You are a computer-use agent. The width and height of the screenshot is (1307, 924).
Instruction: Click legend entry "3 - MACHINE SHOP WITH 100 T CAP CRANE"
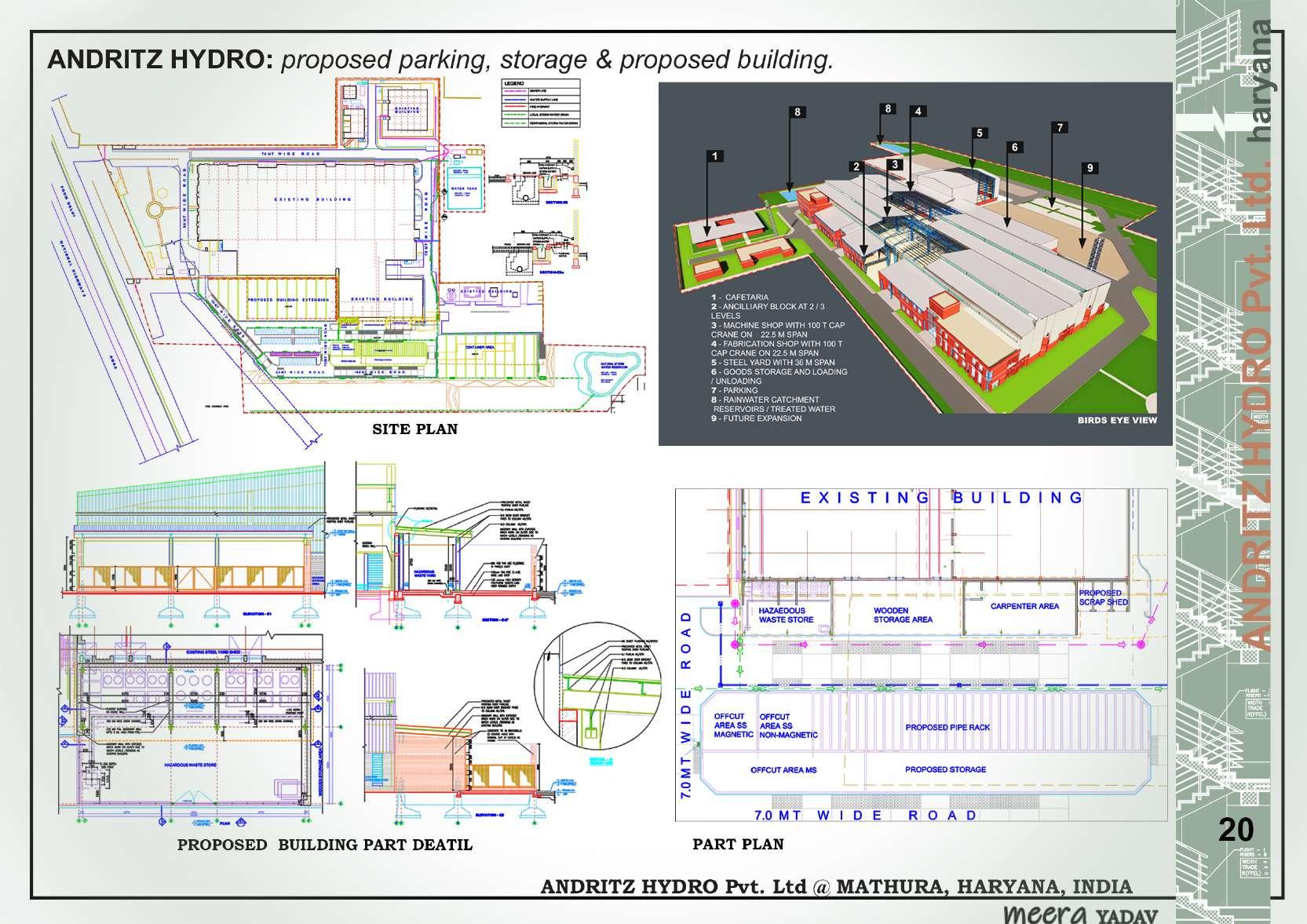[776, 330]
